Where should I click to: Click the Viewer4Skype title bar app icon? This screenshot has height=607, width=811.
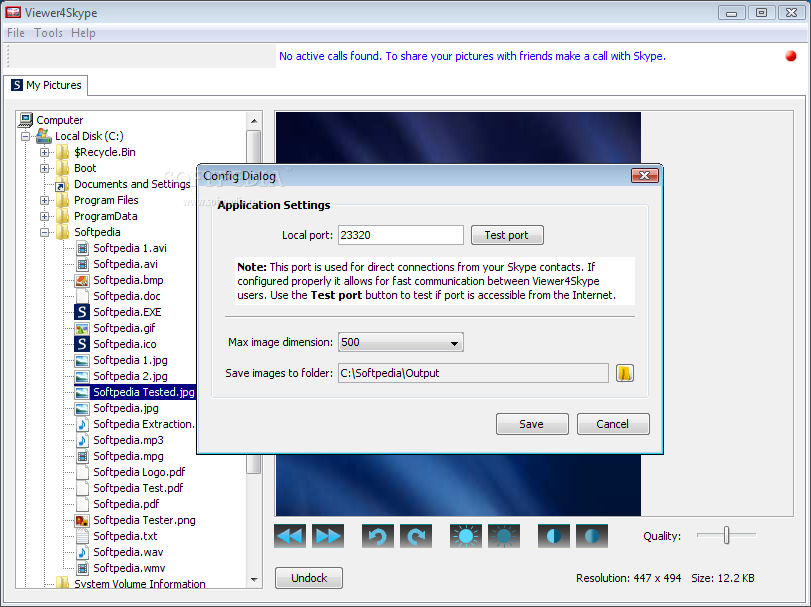click(x=13, y=12)
